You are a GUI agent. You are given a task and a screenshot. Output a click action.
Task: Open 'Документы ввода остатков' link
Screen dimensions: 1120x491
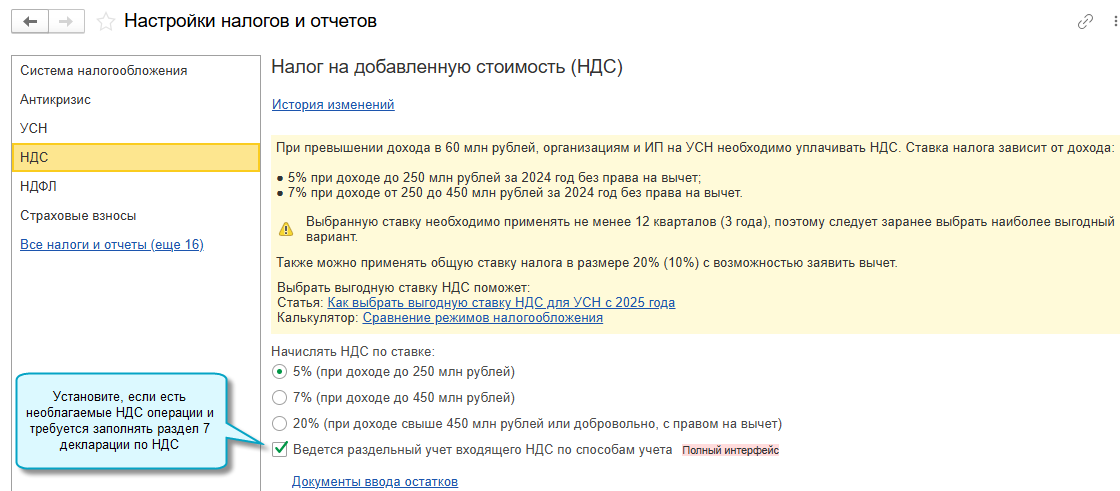[374, 482]
